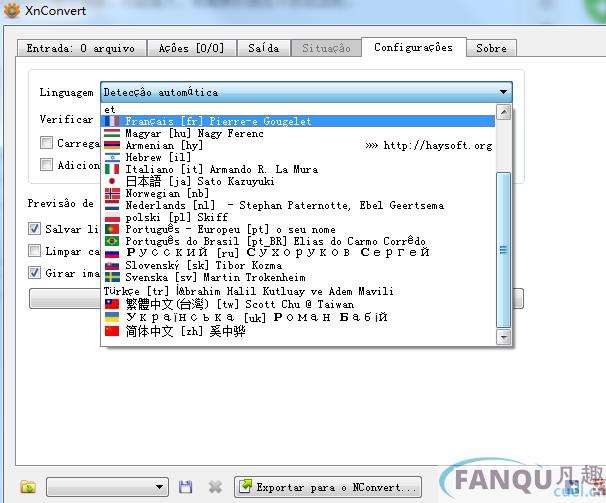606x503 pixels.
Task: Select Italiano [it] Armando R. La Mura
Action: [298, 169]
